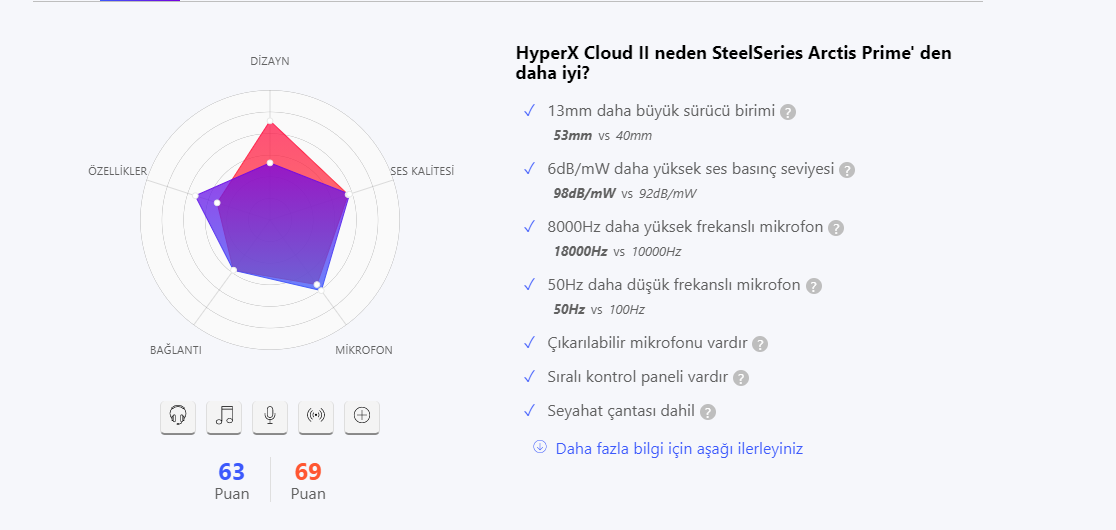Click the BAĞLANTI axis label
Screen dimensions: 1116x530
coord(176,350)
